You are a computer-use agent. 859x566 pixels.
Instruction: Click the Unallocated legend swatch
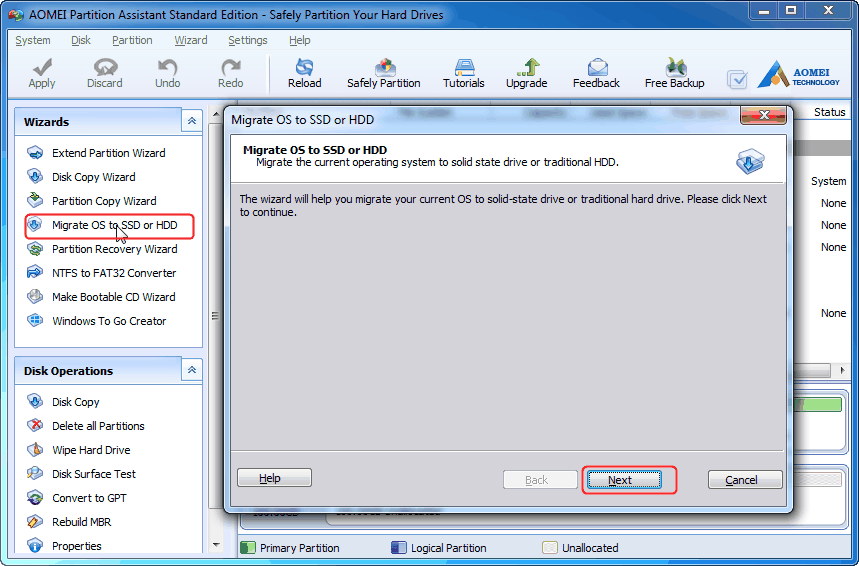point(549,547)
